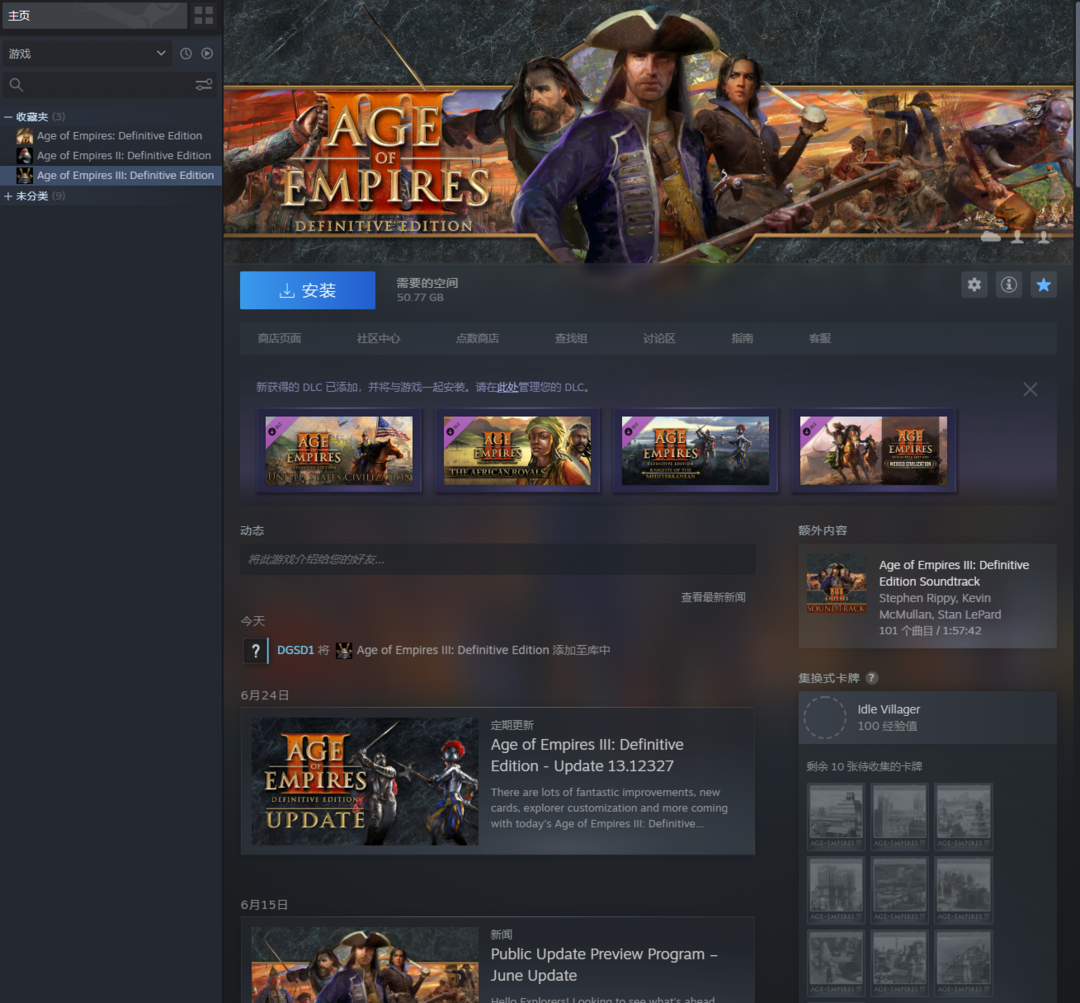This screenshot has height=1003, width=1080.
Task: Select Age of Empires II: Definitive Edition
Action: (123, 156)
